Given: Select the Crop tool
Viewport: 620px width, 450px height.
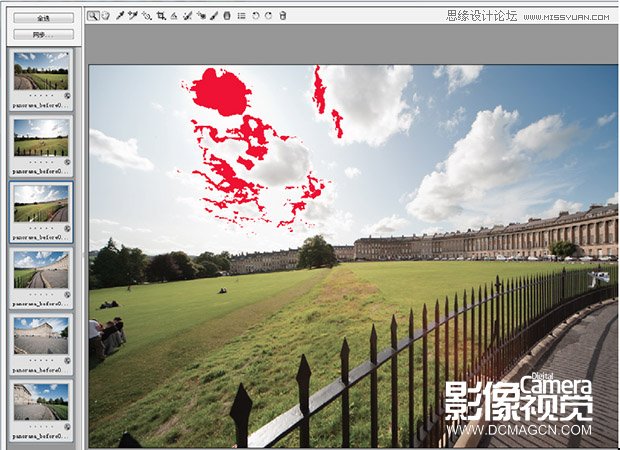Looking at the screenshot, I should pos(161,16).
